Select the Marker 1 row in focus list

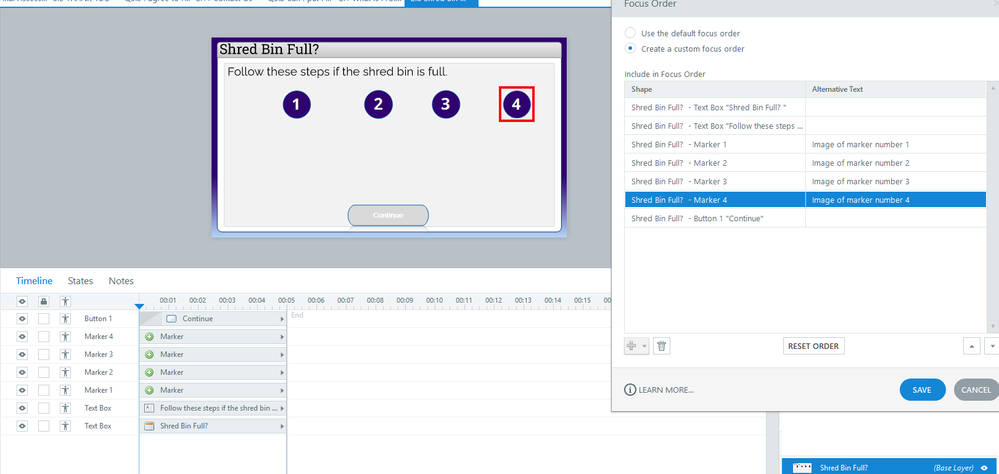point(805,144)
